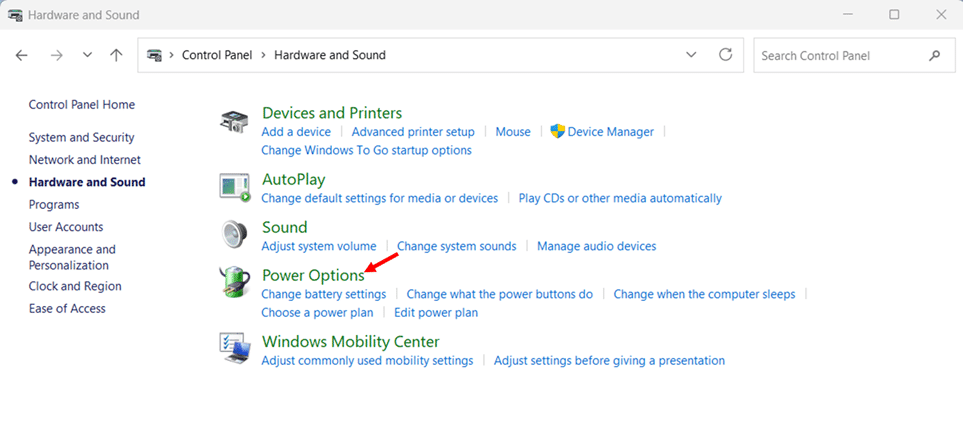Change what the power buttons do
The image size is (963, 439).
tap(500, 294)
